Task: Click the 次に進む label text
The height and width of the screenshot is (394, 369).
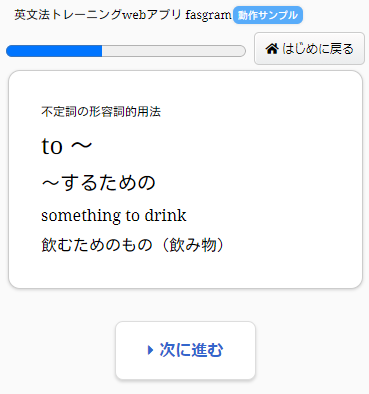Action: (x=191, y=350)
